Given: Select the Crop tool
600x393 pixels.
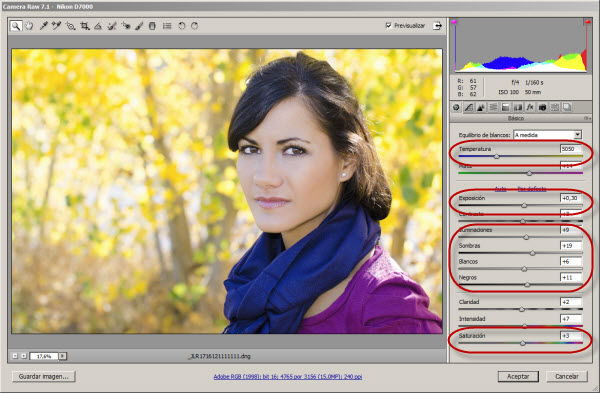Looking at the screenshot, I should click(x=85, y=26).
